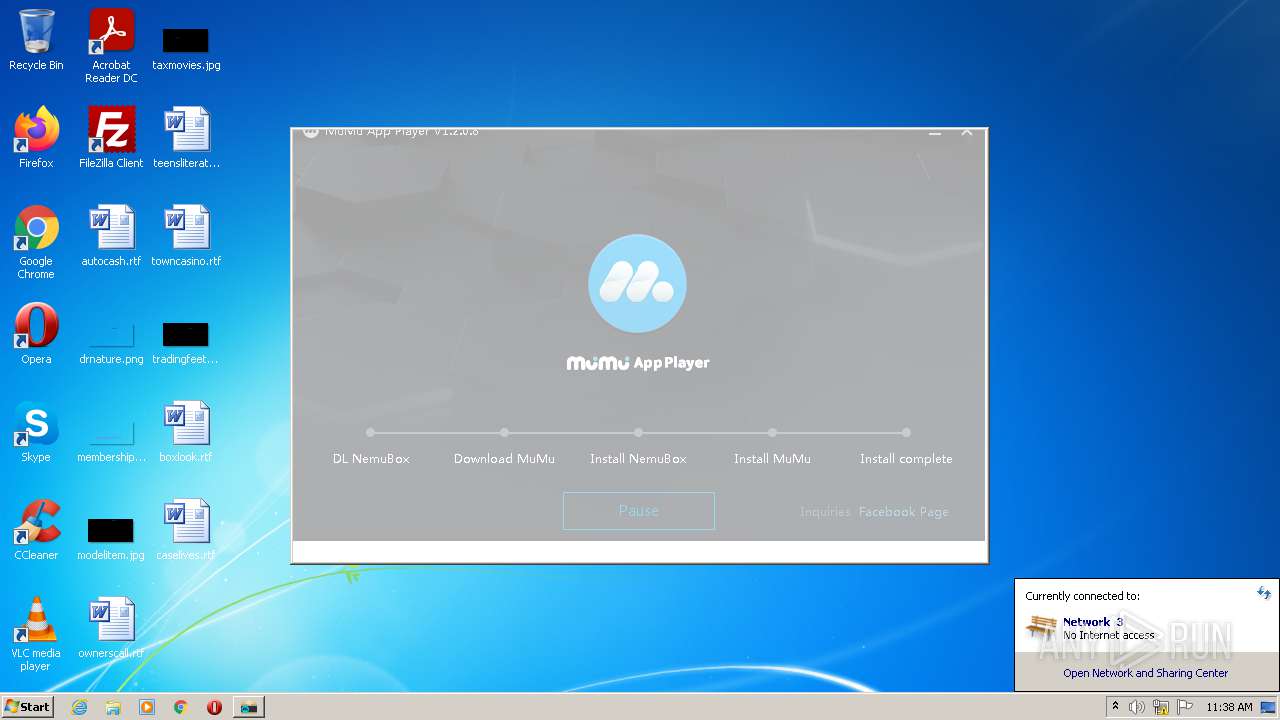Image resolution: width=1280 pixels, height=720 pixels.
Task: Launch VLC media player shortcut
Action: (x=36, y=634)
